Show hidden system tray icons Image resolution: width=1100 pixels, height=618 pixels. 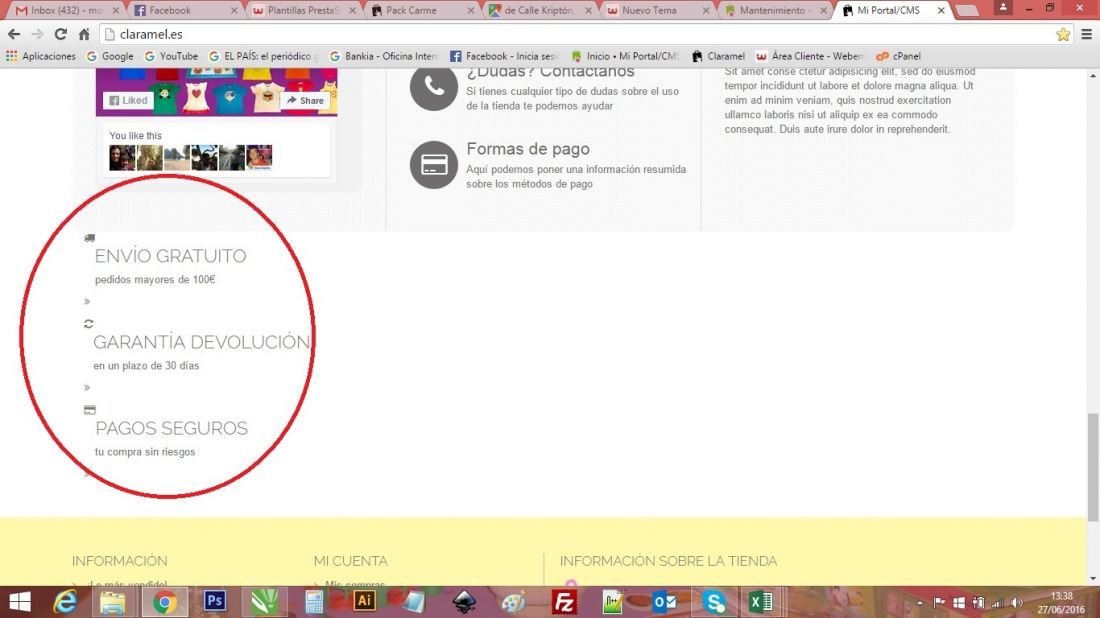click(920, 603)
